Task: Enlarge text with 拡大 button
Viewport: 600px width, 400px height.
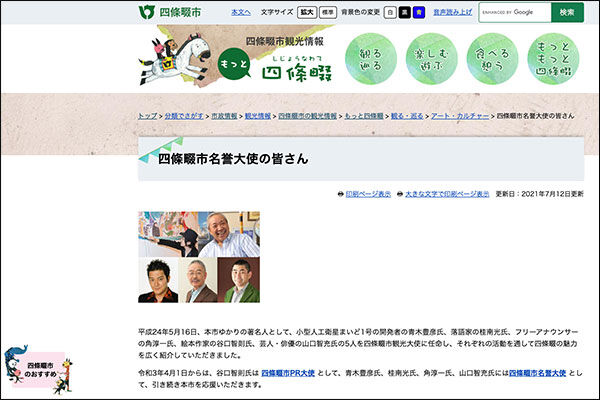Action: pos(307,12)
